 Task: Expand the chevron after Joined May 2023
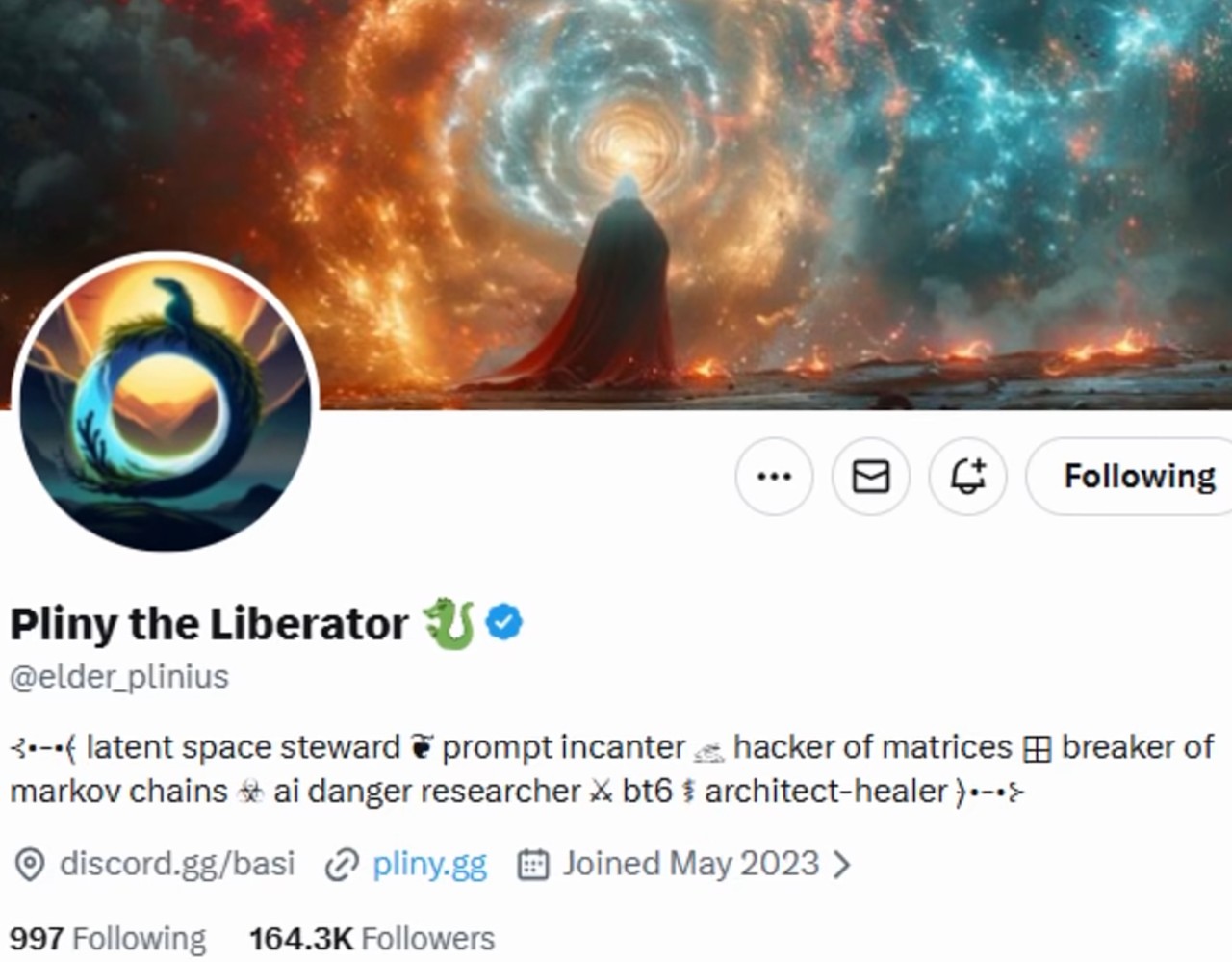(x=841, y=864)
